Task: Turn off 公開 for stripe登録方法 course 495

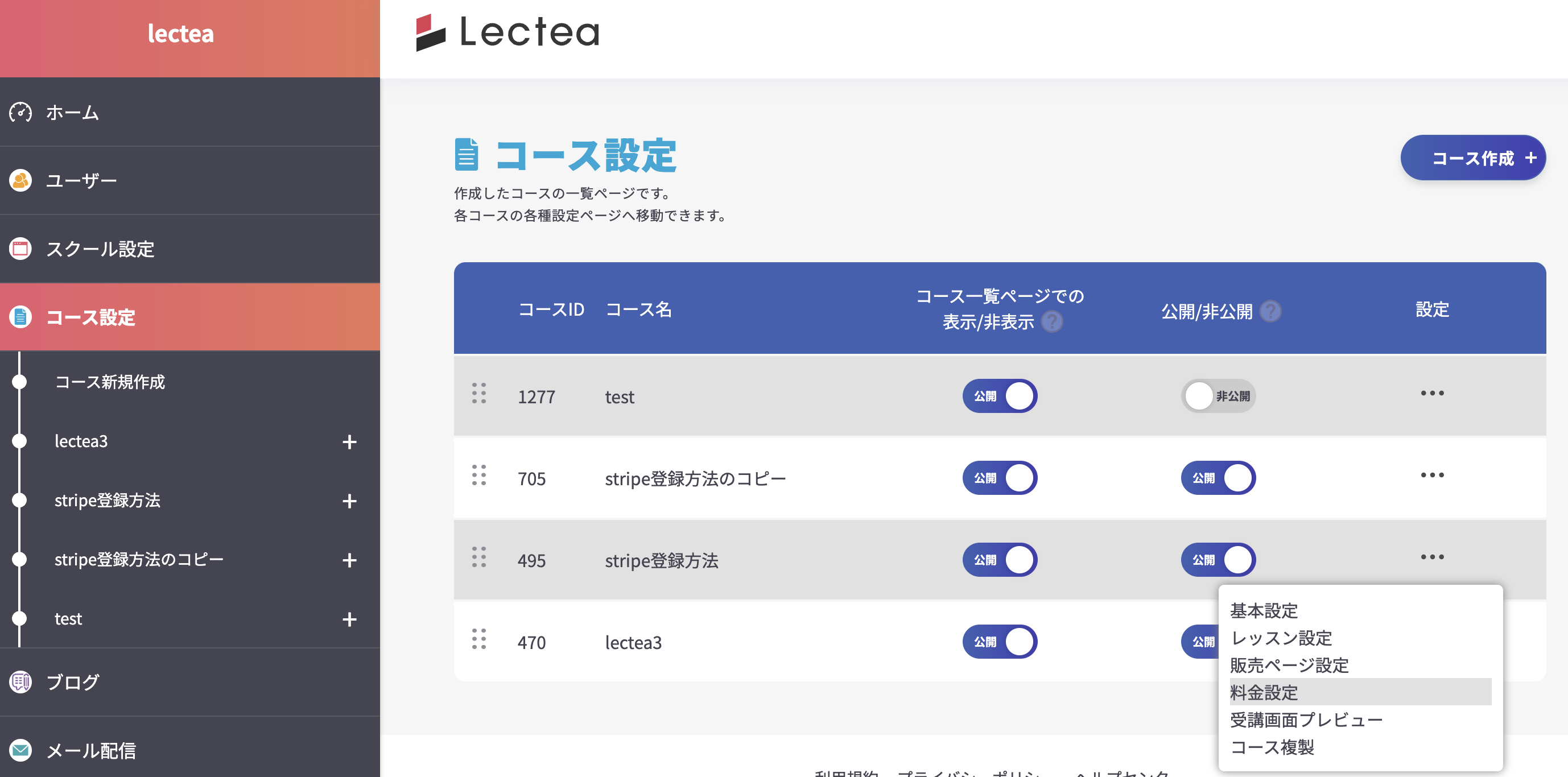Action: [1218, 560]
